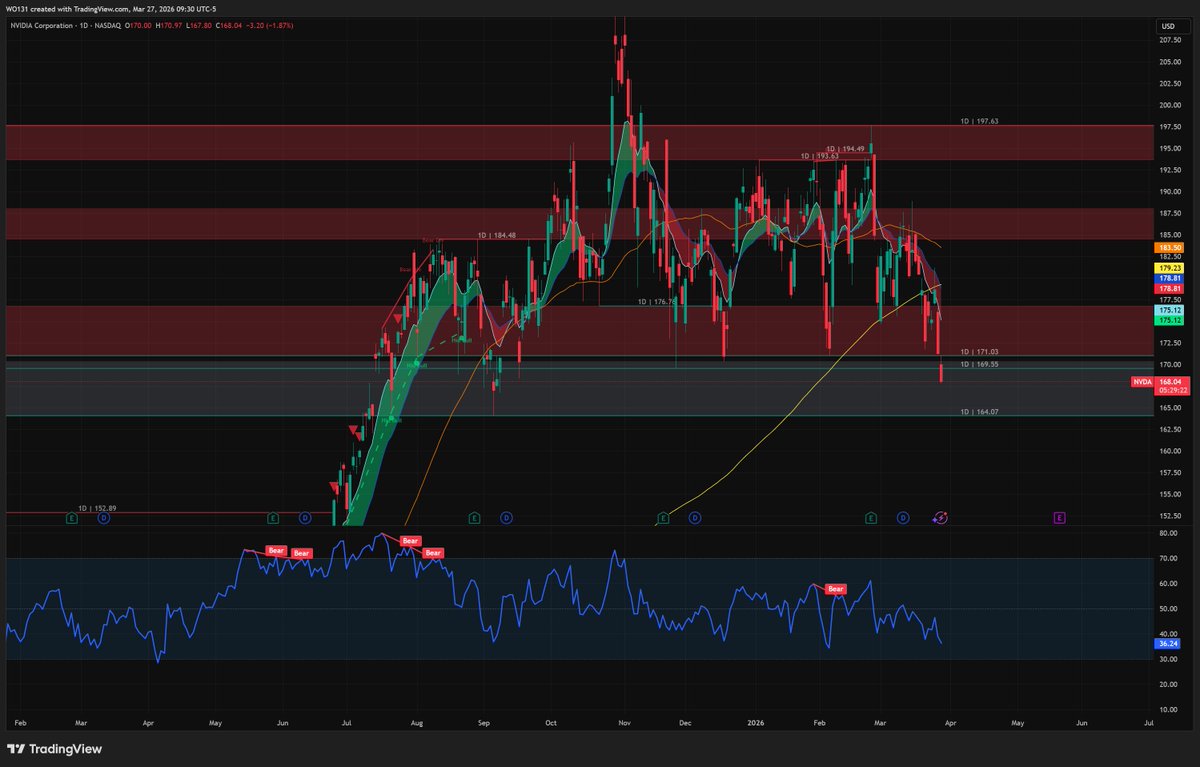This screenshot has height=767, width=1200.
Task: Click the dividend D marker in mid-June 2025
Action: pos(305,518)
